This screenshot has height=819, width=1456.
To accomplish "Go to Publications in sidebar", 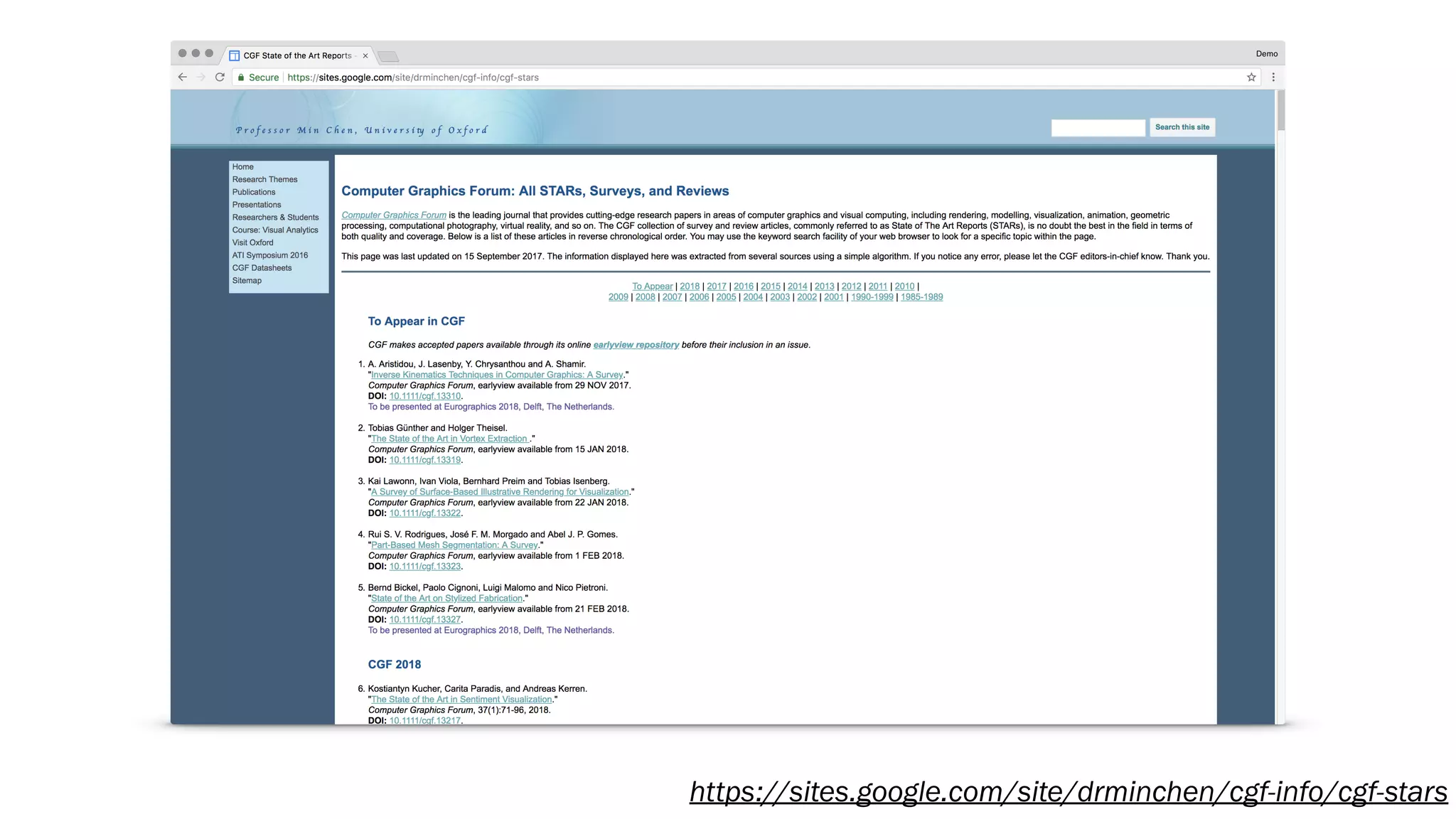I will coord(253,192).
